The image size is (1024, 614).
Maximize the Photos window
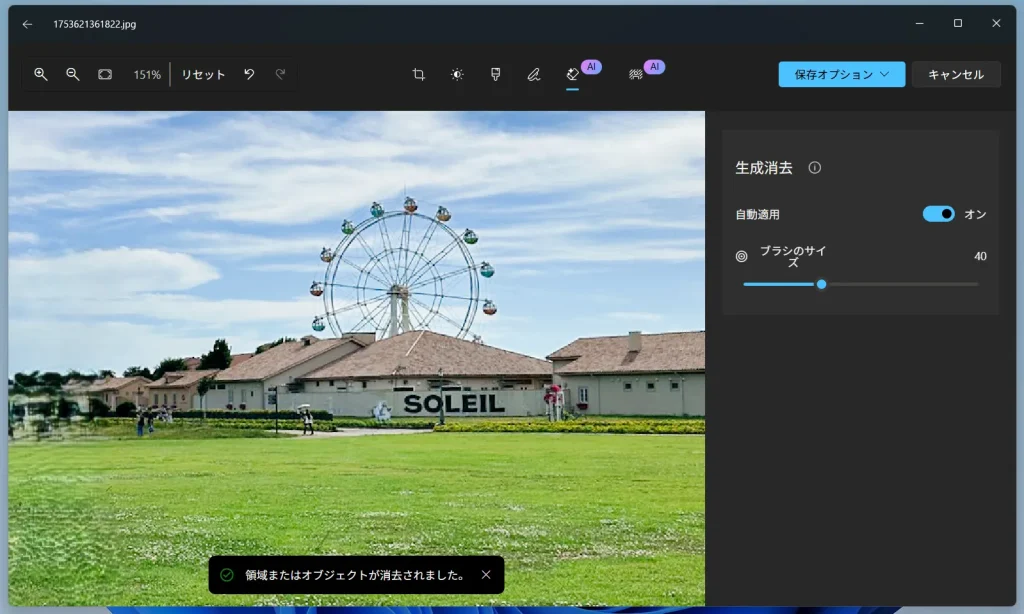point(957,24)
